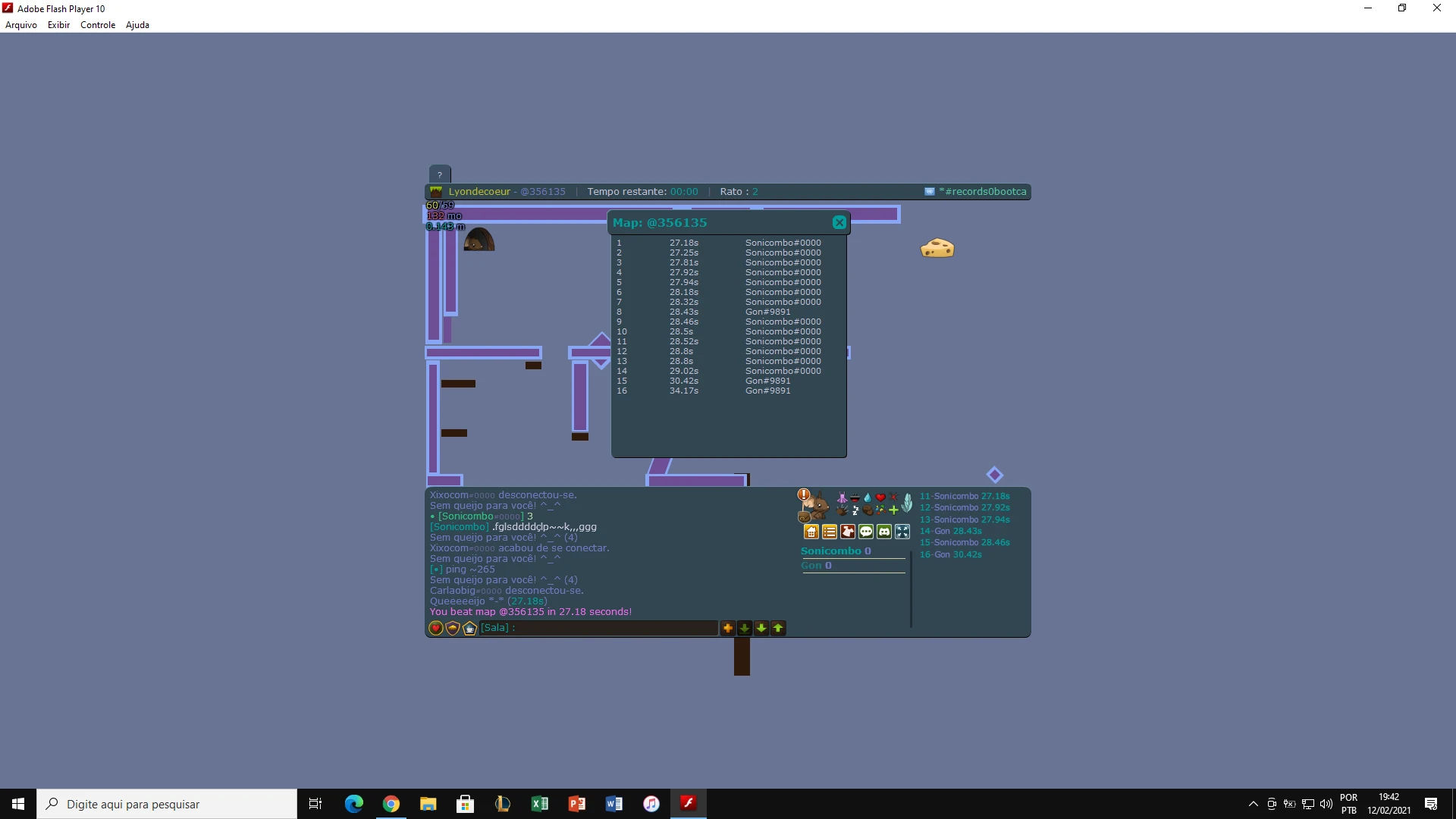Click the brown facepalm emote icon
1456x819 pixels.
tap(868, 510)
